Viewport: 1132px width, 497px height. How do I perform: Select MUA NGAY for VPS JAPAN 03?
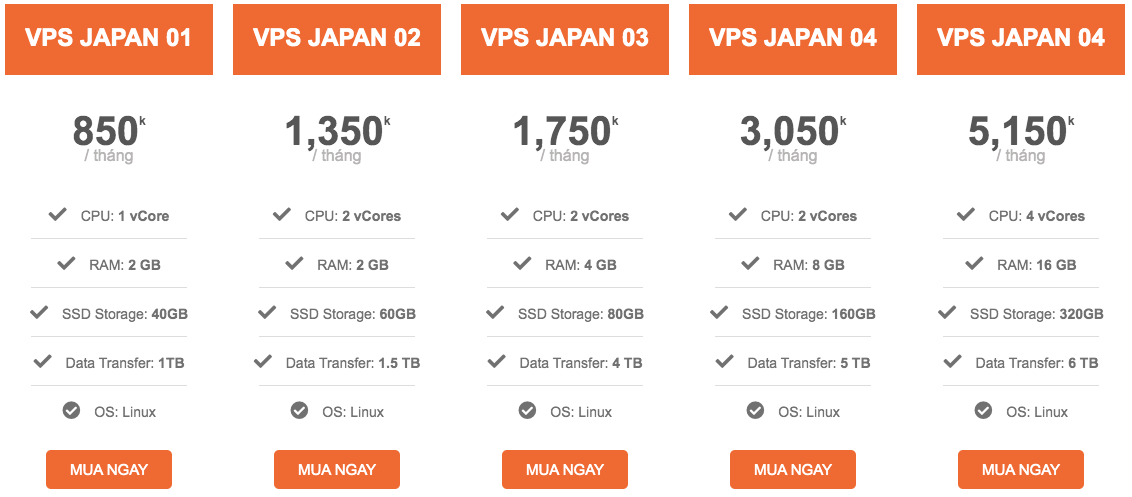565,470
